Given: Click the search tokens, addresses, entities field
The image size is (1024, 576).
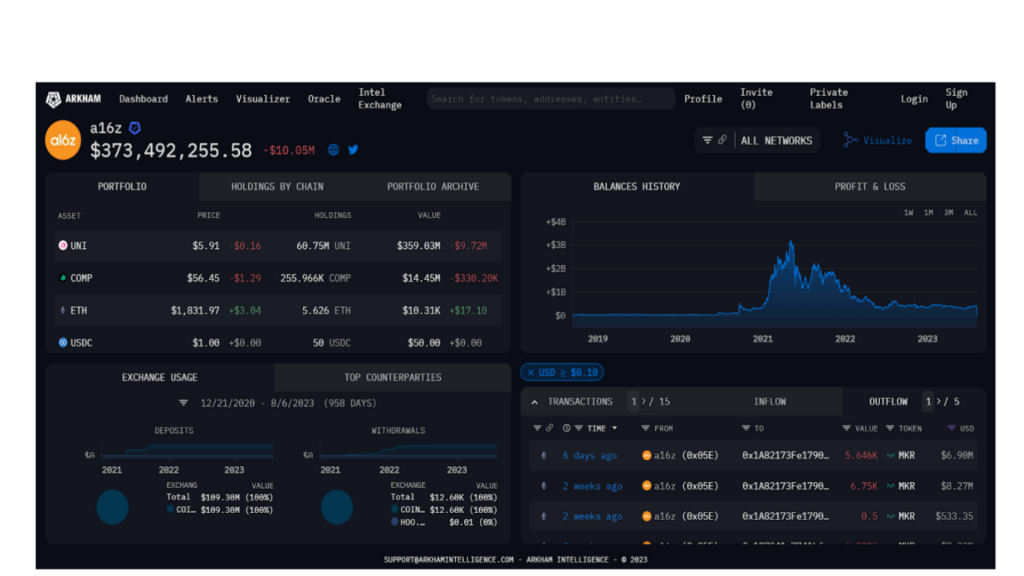Looking at the screenshot, I should click(x=551, y=99).
